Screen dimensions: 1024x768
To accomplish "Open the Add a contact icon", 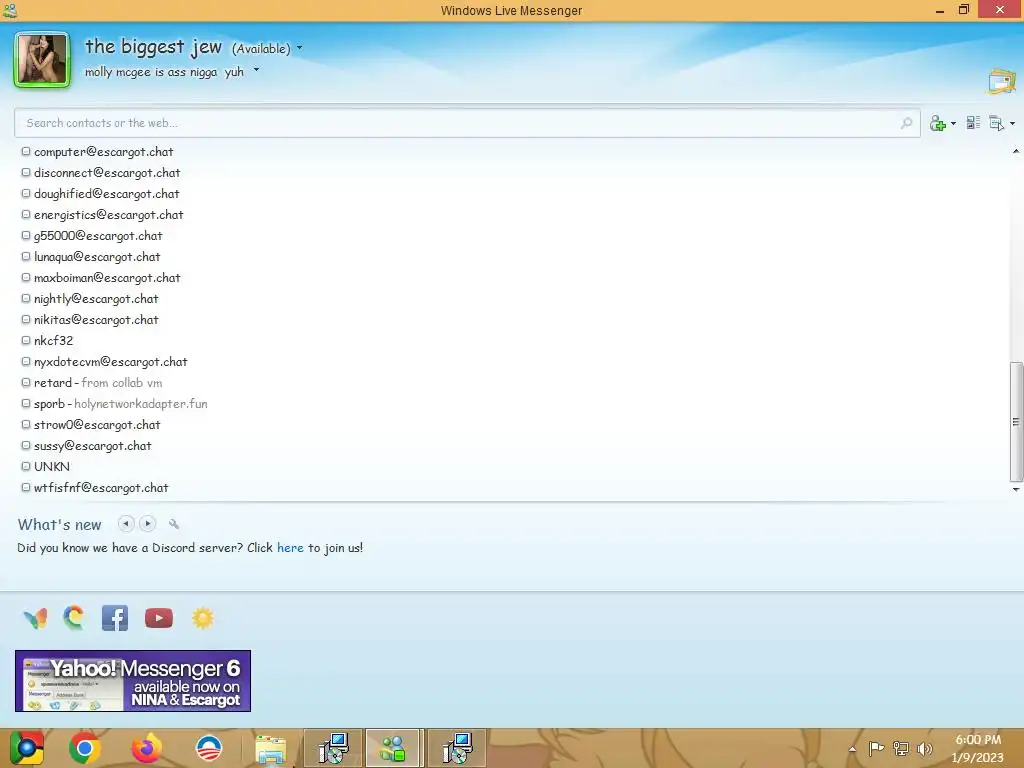I will (938, 123).
